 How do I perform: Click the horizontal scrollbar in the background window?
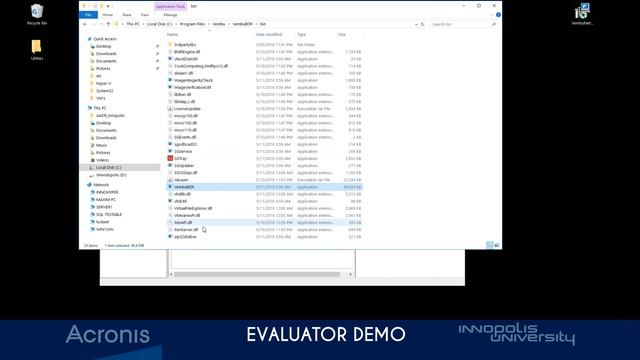pyautogui.click(x=257, y=274)
